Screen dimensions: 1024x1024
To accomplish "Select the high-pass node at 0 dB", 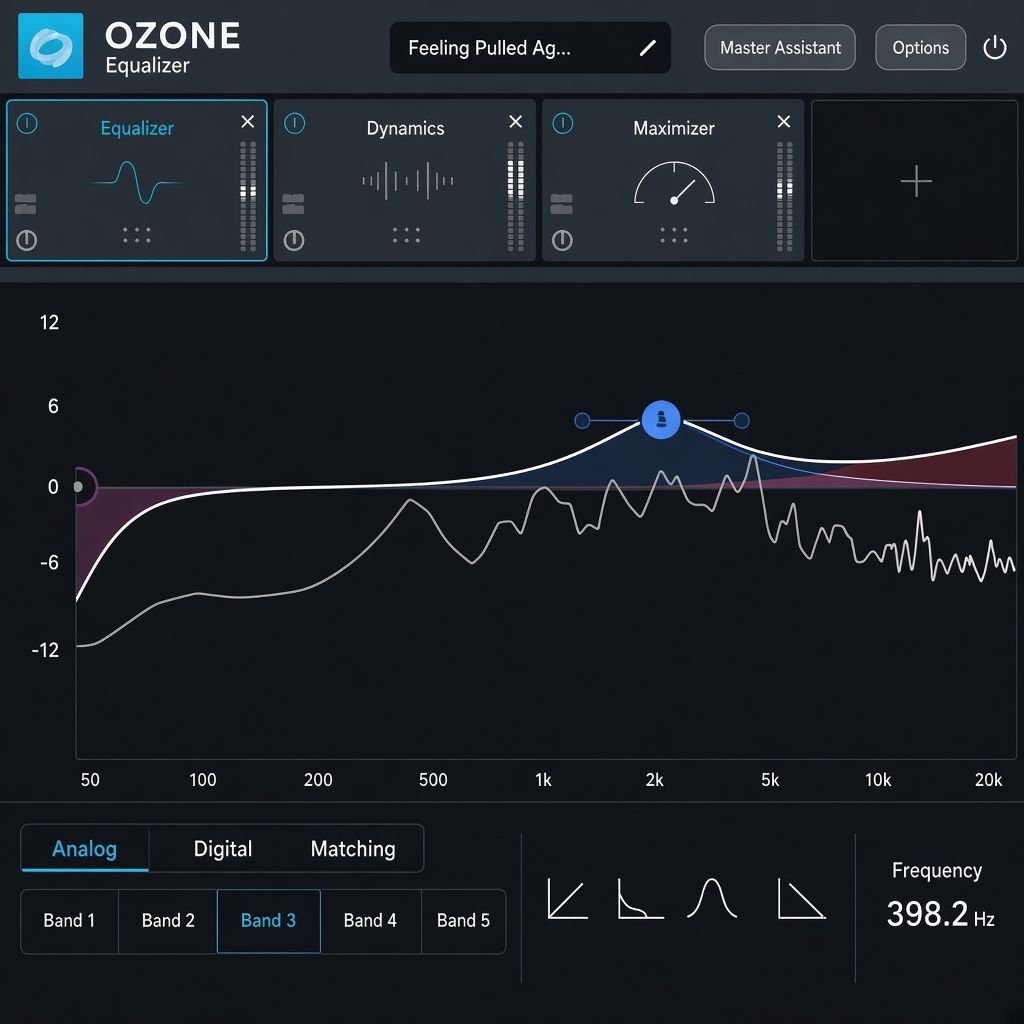I will point(79,487).
